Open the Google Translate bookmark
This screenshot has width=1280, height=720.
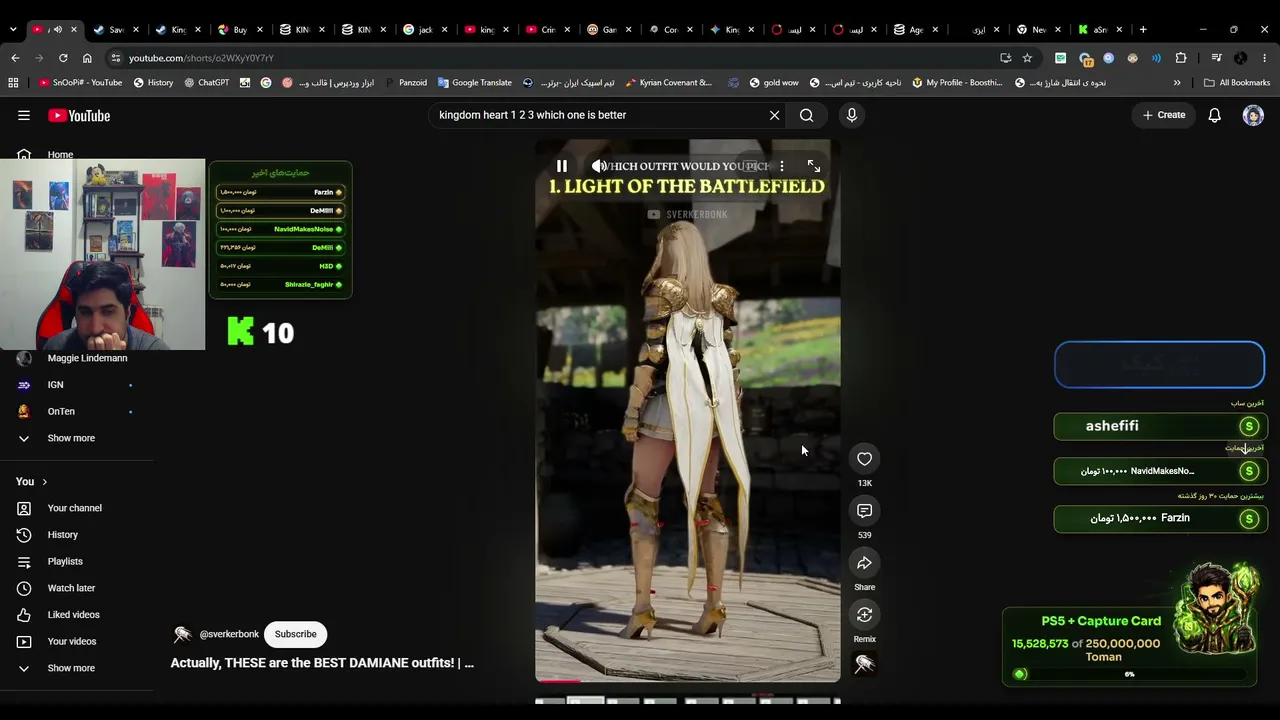[474, 83]
